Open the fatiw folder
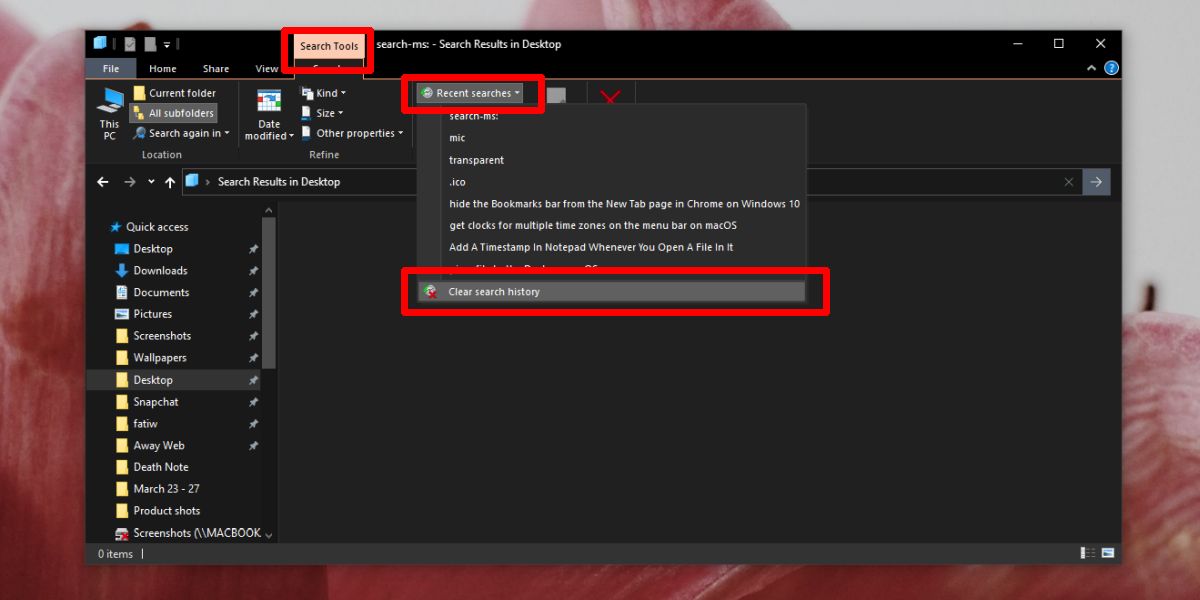This screenshot has height=600, width=1200. 145,424
